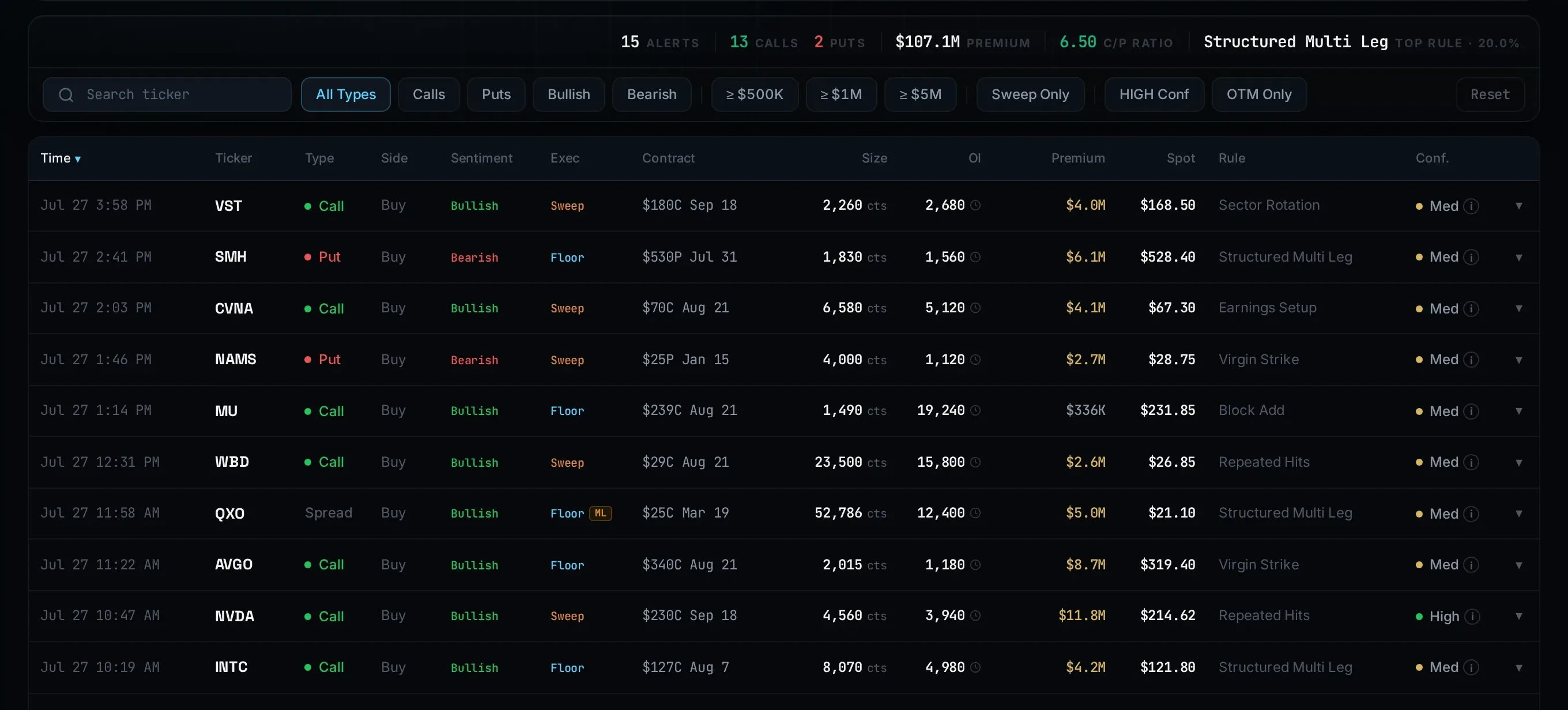Open confidence info icon for MU row
The height and width of the screenshot is (710, 1568).
(1471, 412)
